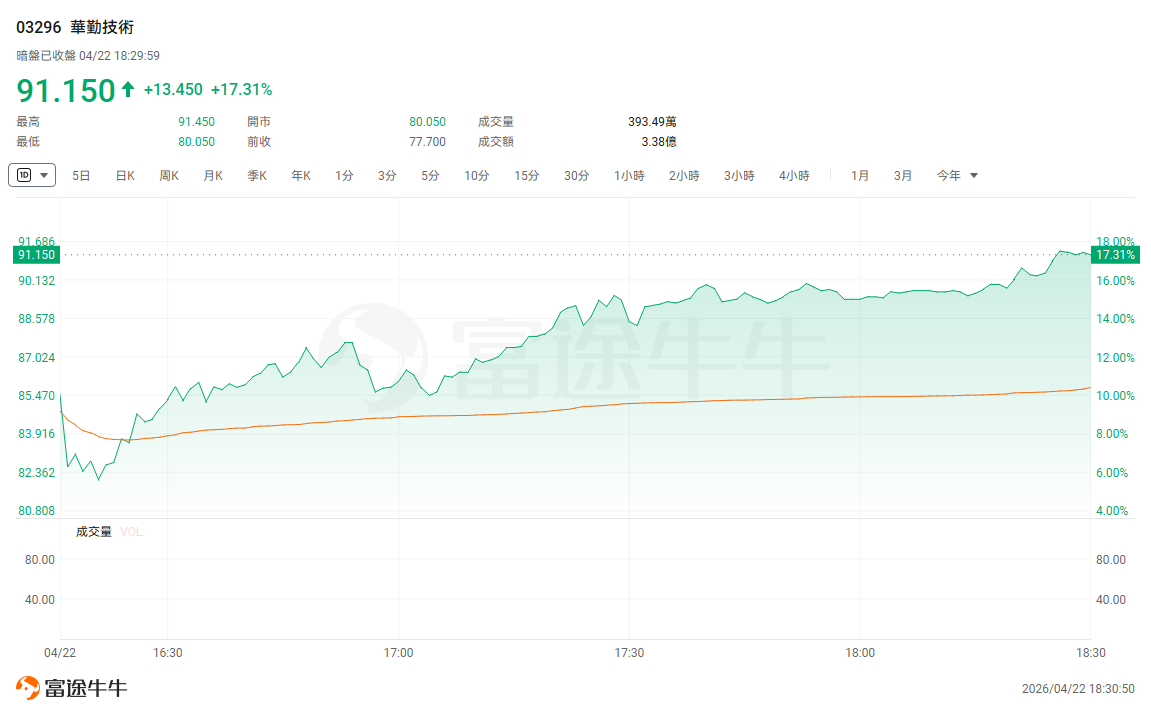Image resolution: width=1151 pixels, height=715 pixels.
Task: Select the 月K monthly chart
Action: coord(213,175)
